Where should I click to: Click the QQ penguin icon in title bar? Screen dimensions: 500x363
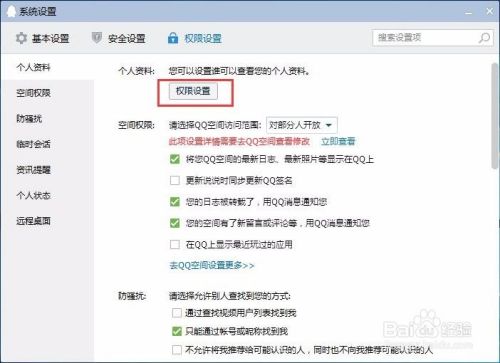point(11,12)
